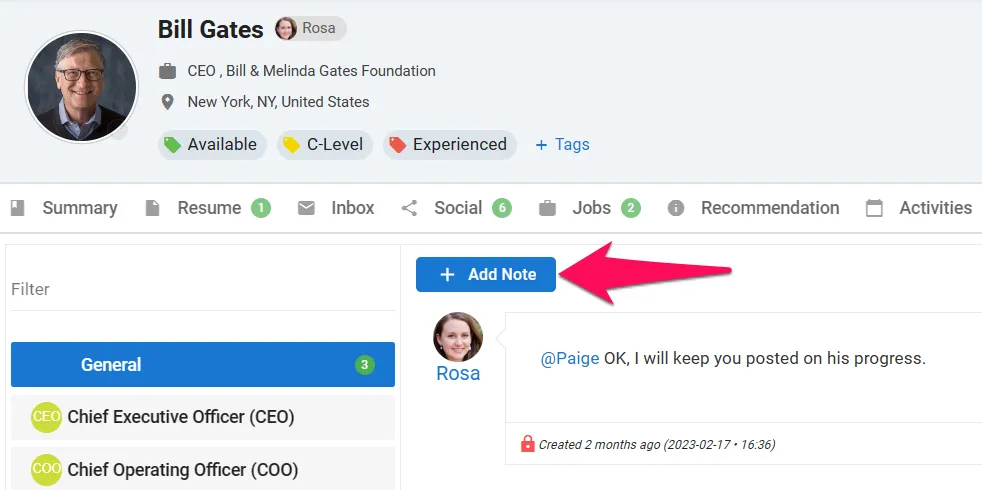Select Chief Executive Officer (CEO) item

click(203, 417)
